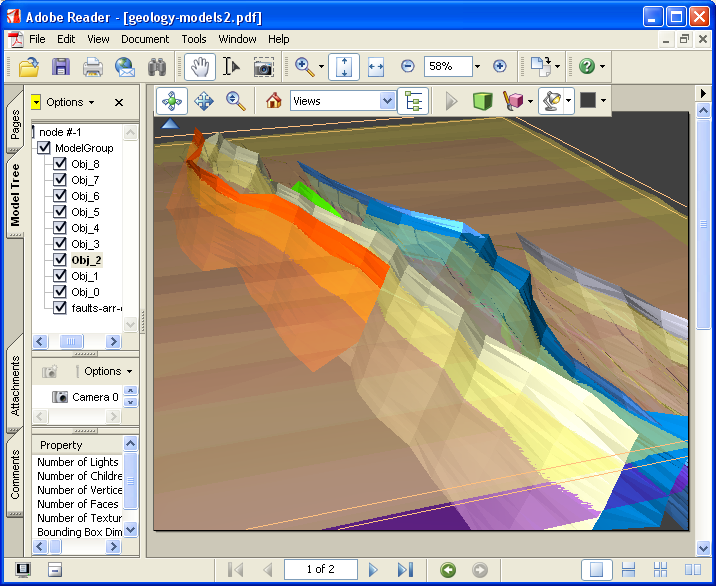716x586 pixels.
Task: Open the Views dropdown
Action: [x=387, y=101]
